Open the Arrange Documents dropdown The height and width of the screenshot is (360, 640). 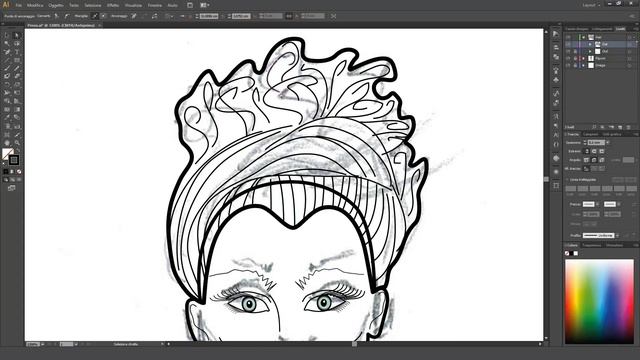[x=205, y=5]
